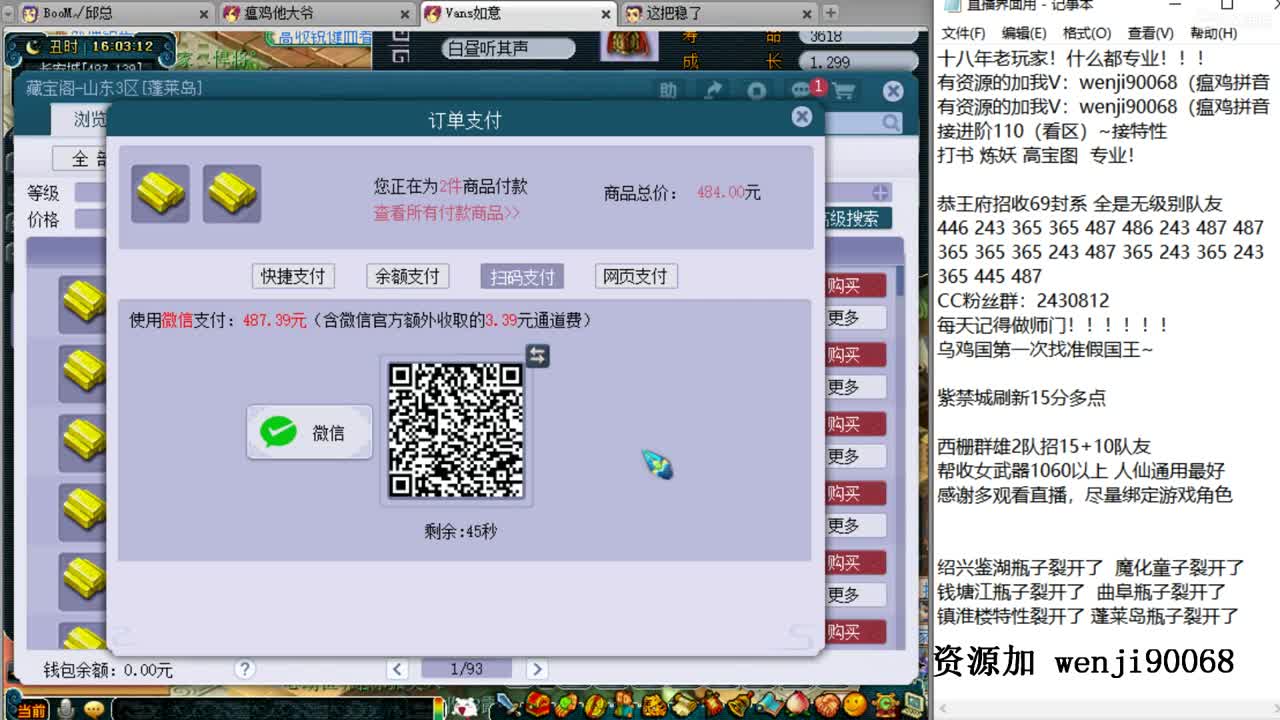Close the 藏宝阁 window
Image resolution: width=1280 pixels, height=720 pixels.
pos(893,91)
